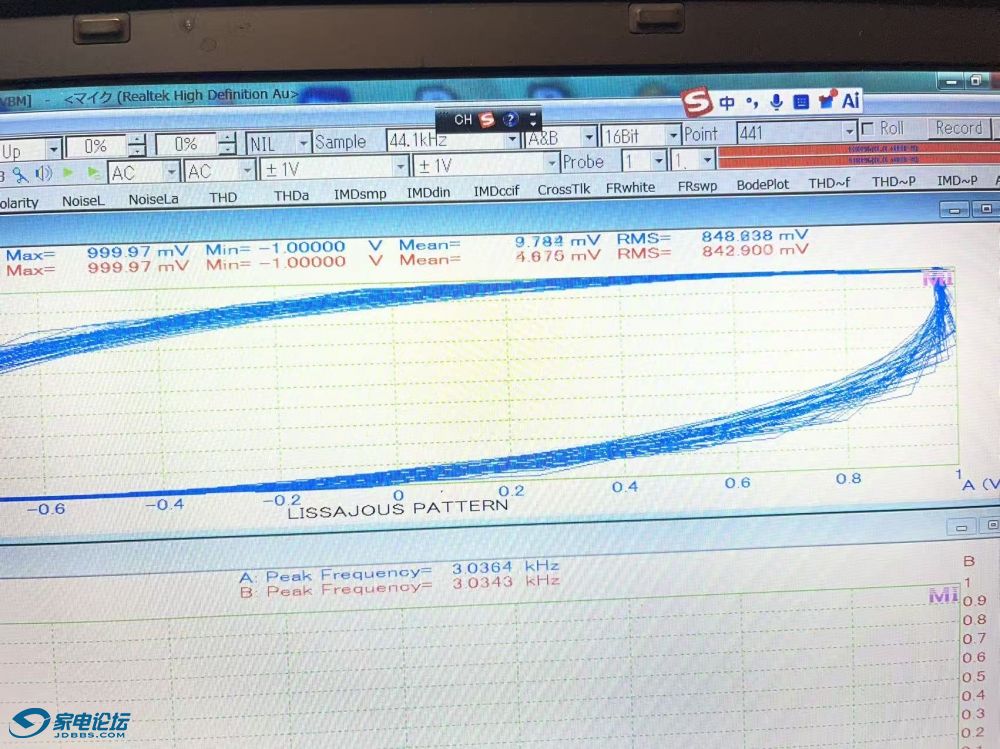Enable the Roll checkbox
This screenshot has width=1000, height=749.
(x=867, y=130)
